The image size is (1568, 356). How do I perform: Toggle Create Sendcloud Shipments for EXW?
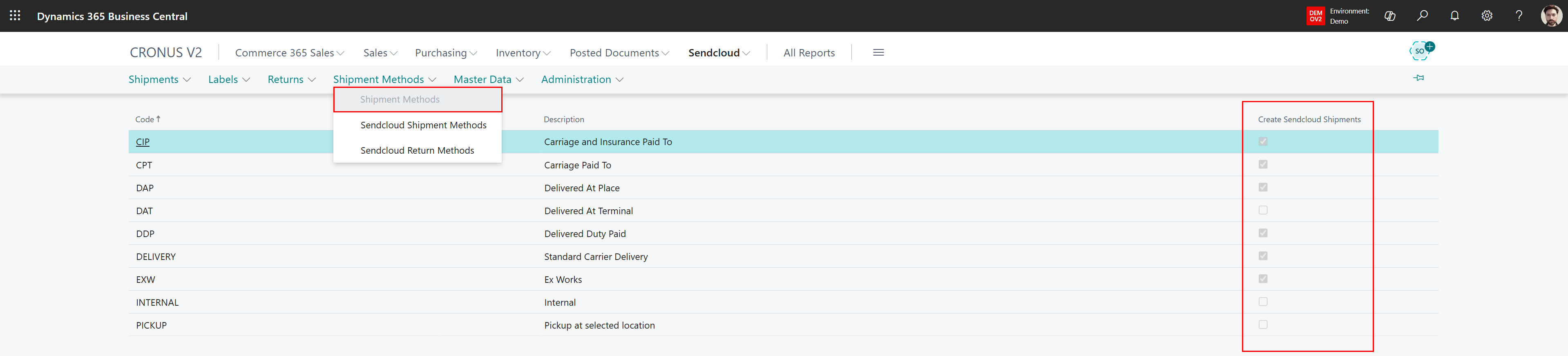pyautogui.click(x=1263, y=279)
